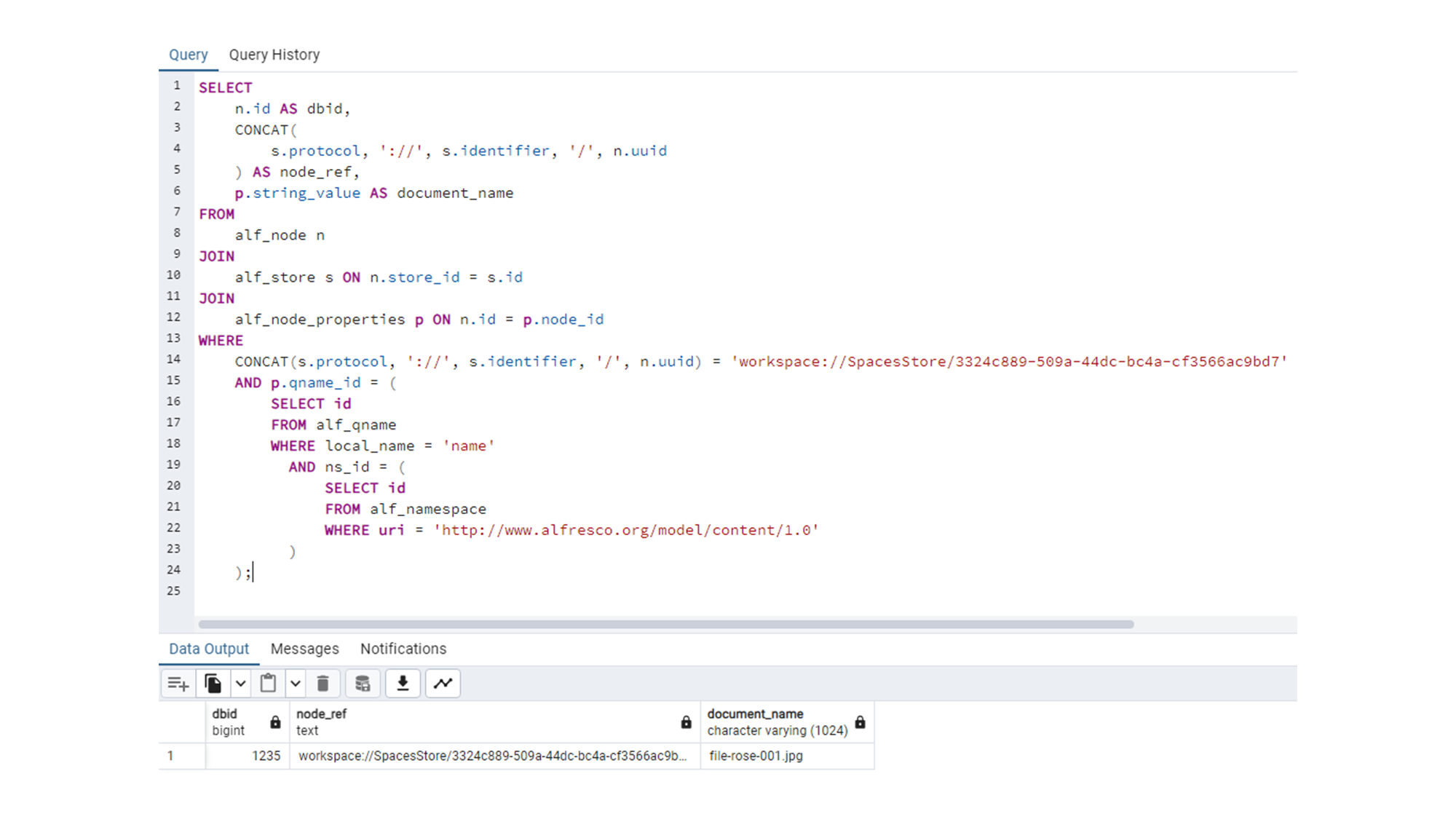Viewport: 1456px width, 819px height.
Task: Open the Notifications tab
Action: pyautogui.click(x=403, y=649)
